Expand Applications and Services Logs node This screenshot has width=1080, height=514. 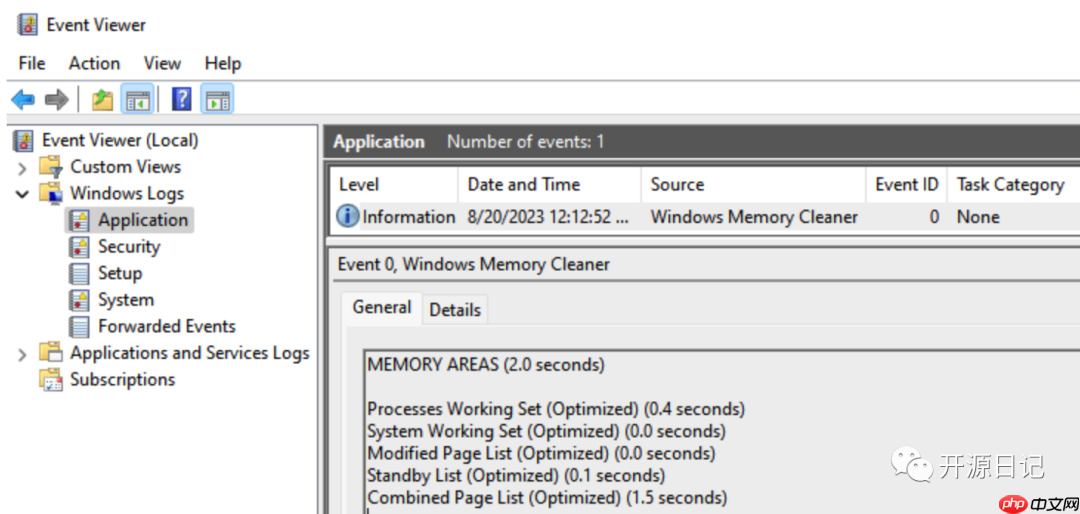(x=22, y=354)
